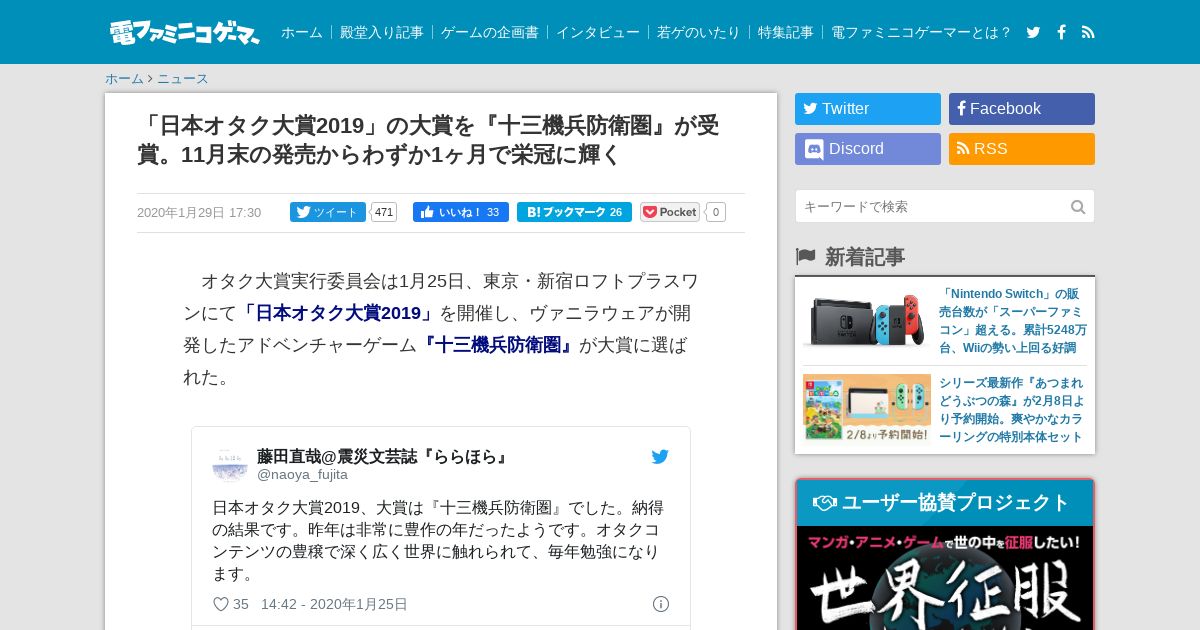
Task: Click the Twitter bird in embedded tweet
Action: coord(660,457)
